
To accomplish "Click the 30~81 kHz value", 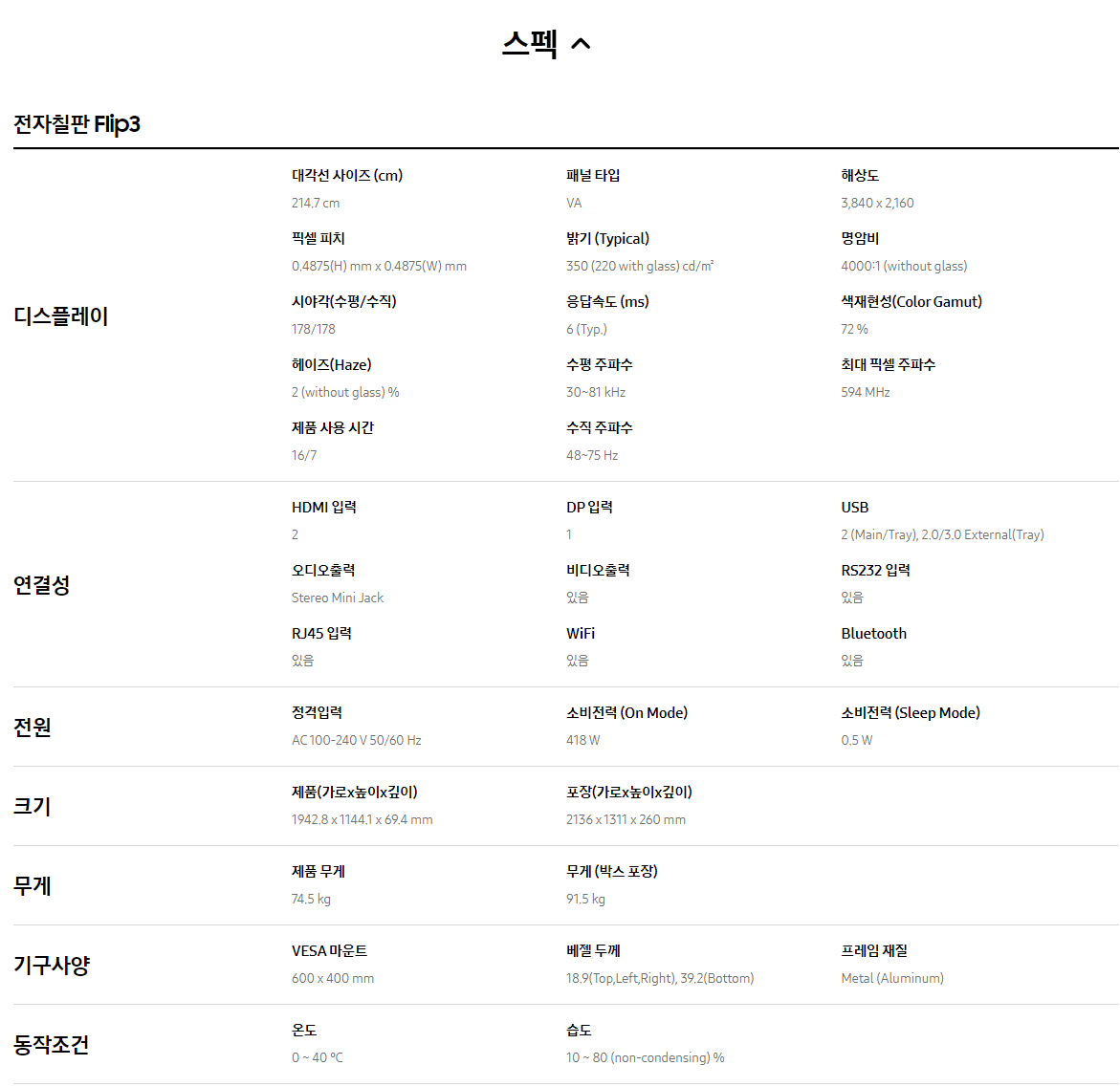I will click(x=597, y=392).
